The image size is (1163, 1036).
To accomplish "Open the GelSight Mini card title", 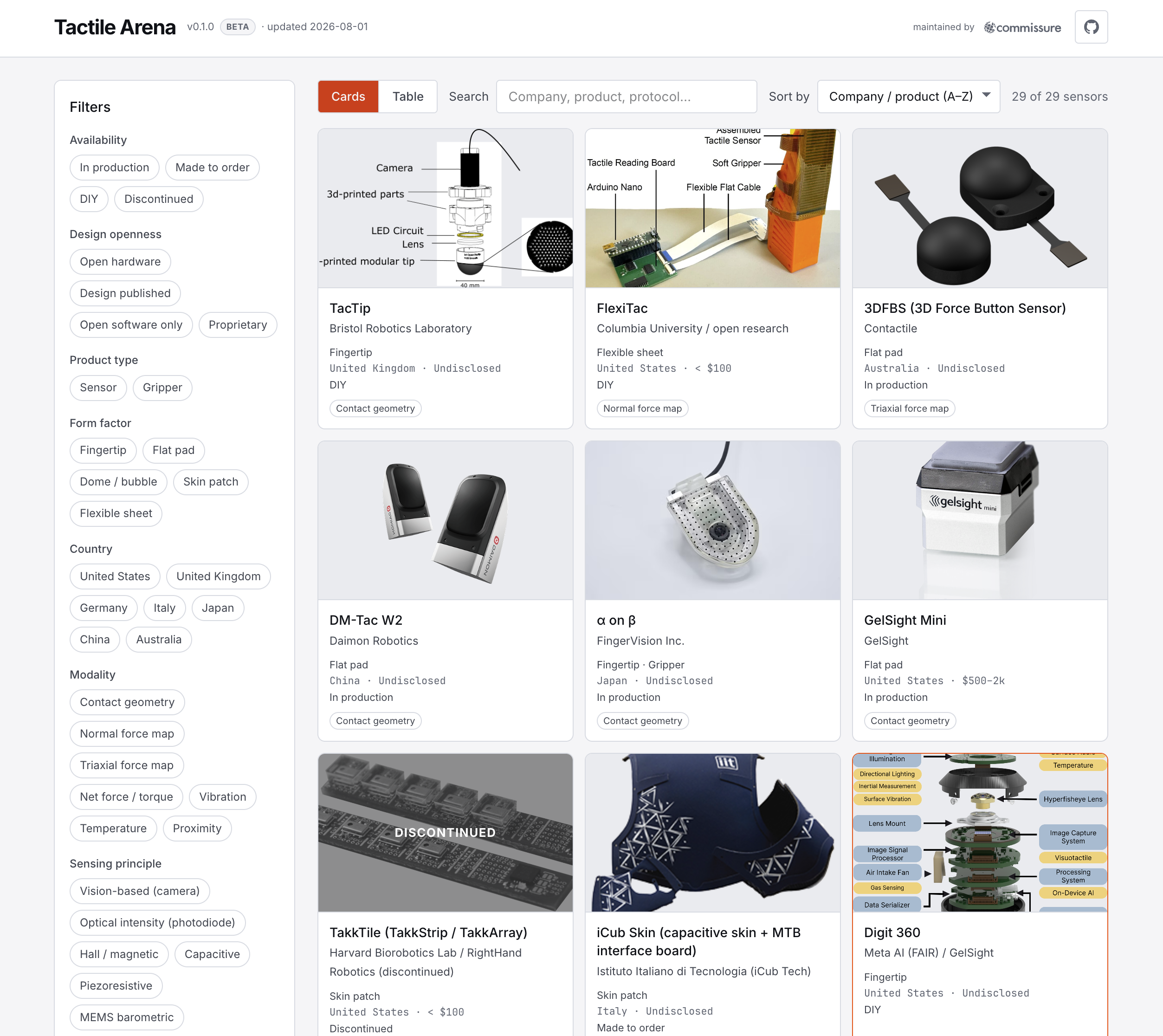I will 905,621.
